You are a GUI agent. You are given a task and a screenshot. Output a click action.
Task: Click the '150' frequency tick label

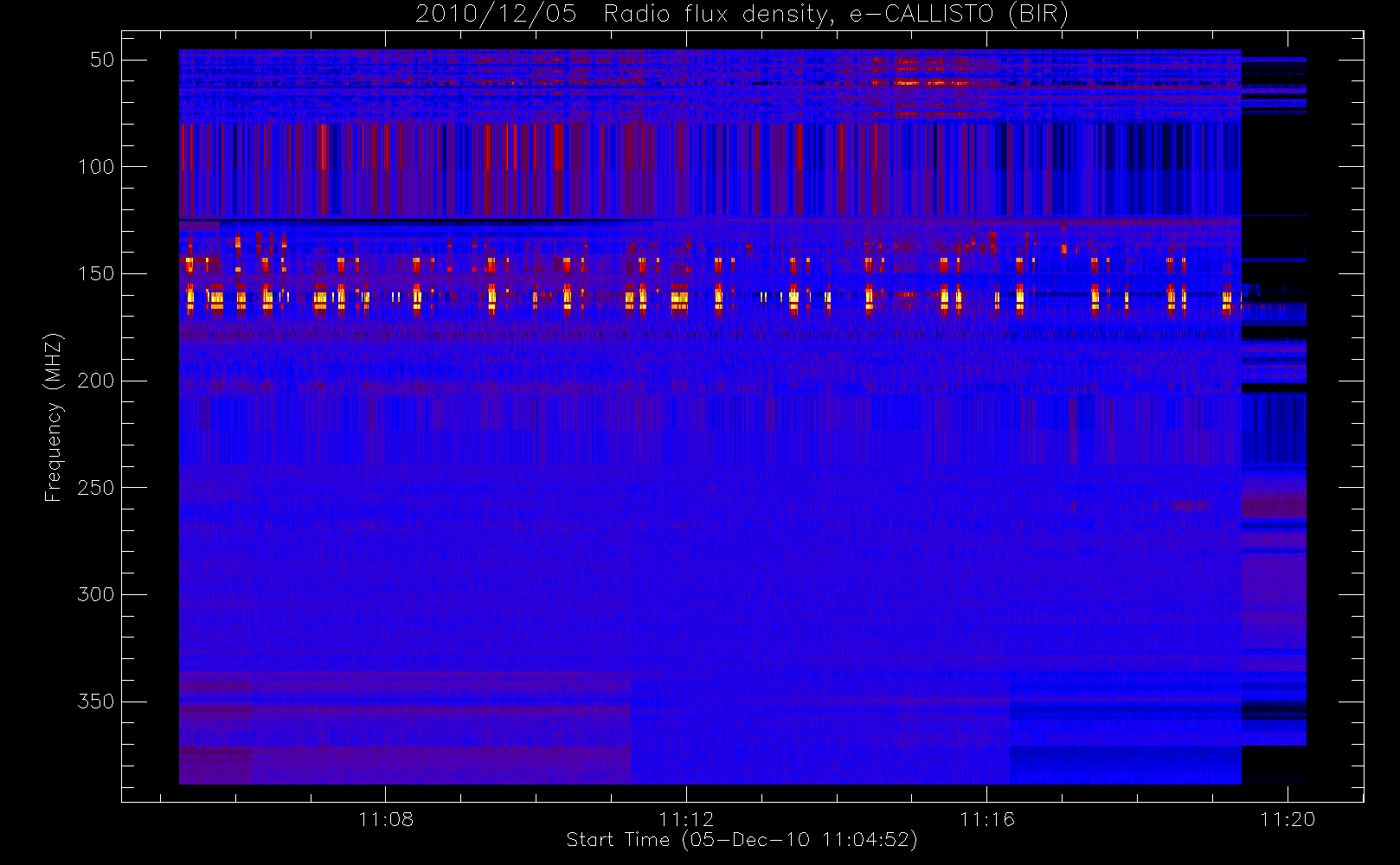(x=96, y=273)
